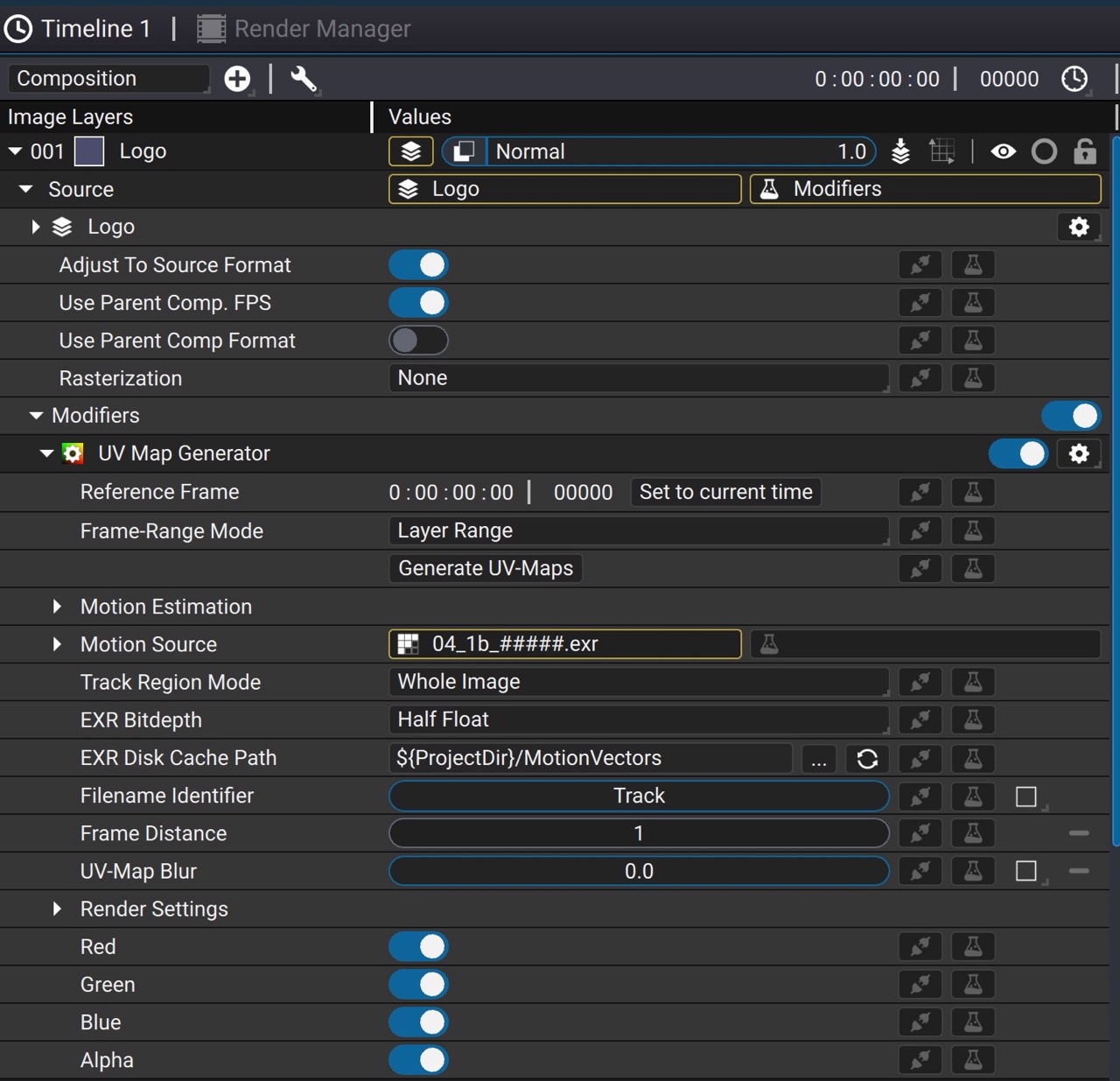Expand Motion Estimation settings
Viewport: 1120px width, 1081px height.
tap(57, 607)
